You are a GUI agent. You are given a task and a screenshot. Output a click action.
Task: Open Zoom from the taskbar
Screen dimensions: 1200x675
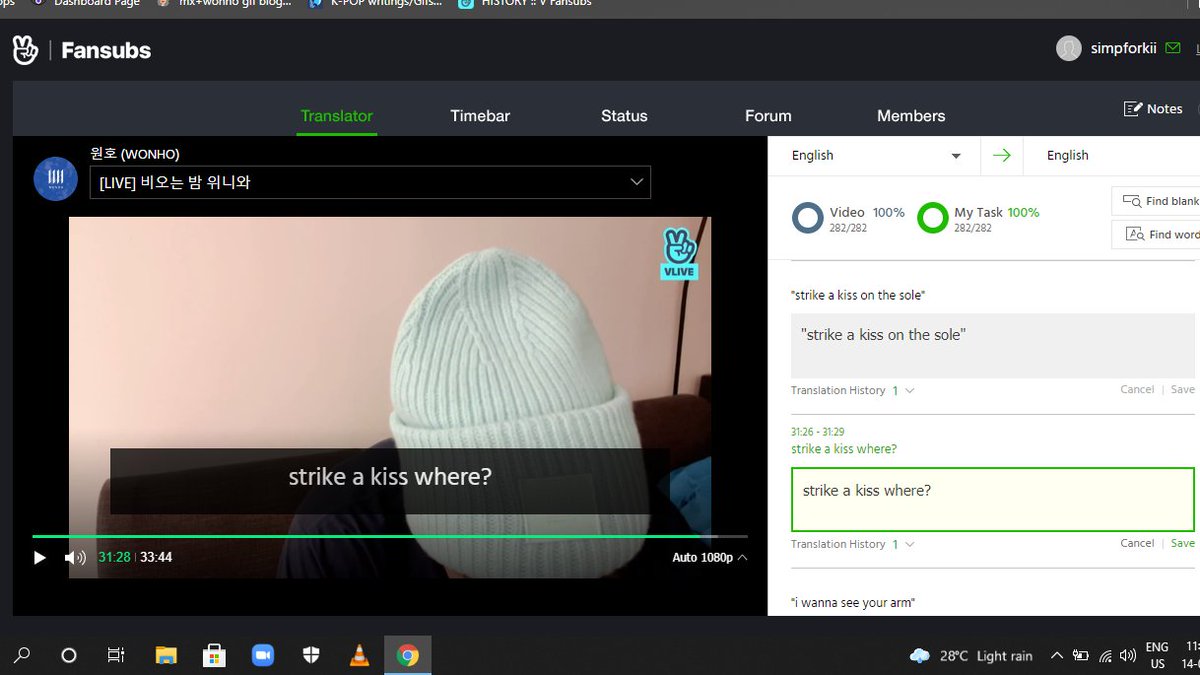pyautogui.click(x=262, y=655)
